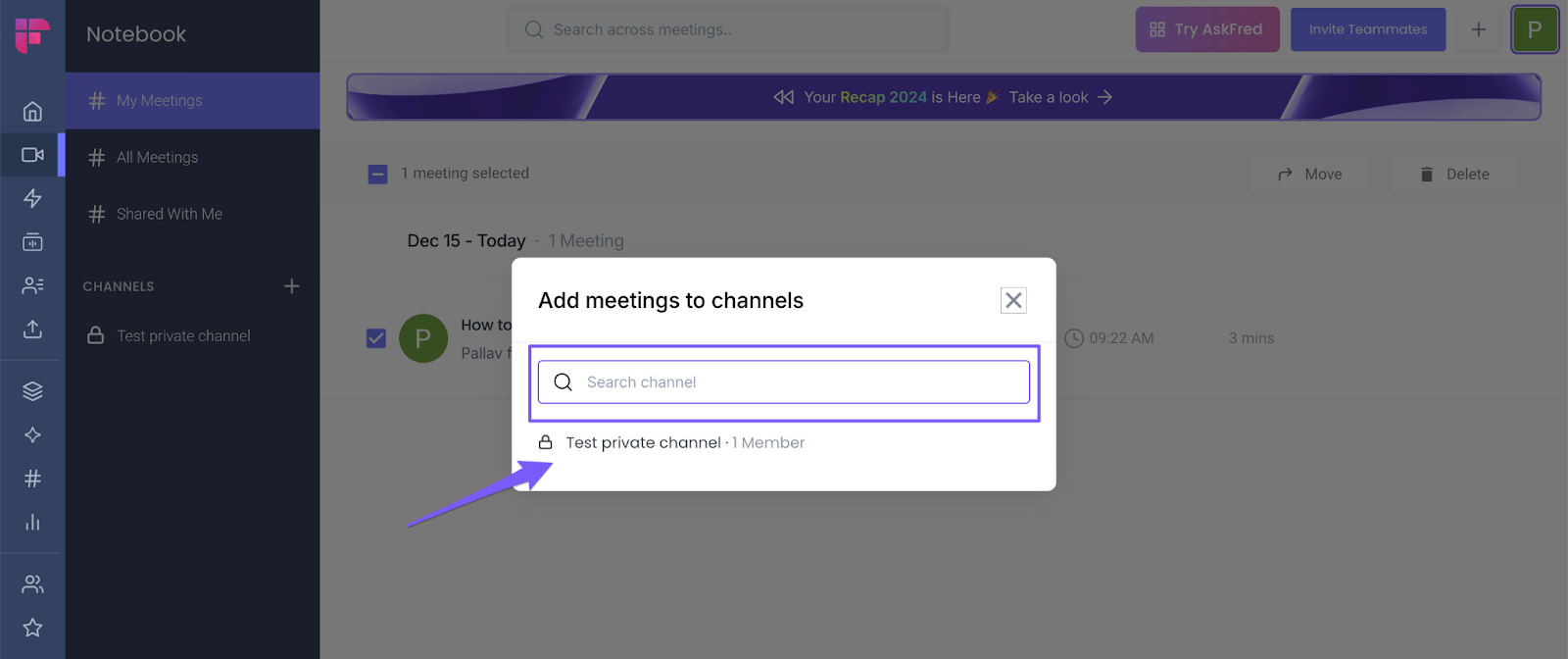
Task: Close the Add meetings to channels dialog
Action: pos(1013,300)
